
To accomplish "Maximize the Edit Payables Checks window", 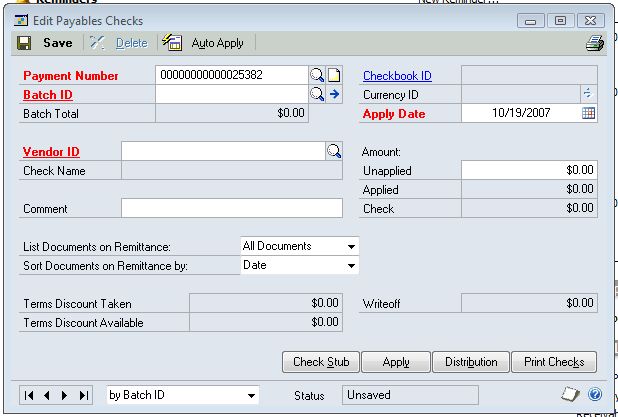I will click(x=560, y=21).
